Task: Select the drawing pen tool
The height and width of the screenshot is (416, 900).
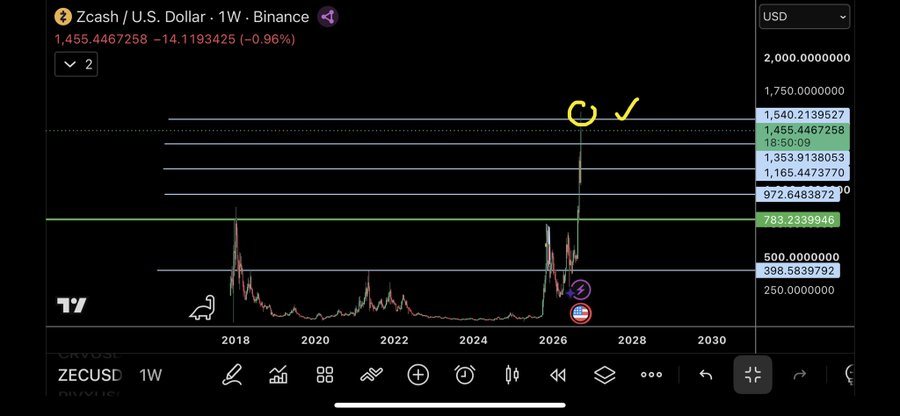Action: point(232,375)
